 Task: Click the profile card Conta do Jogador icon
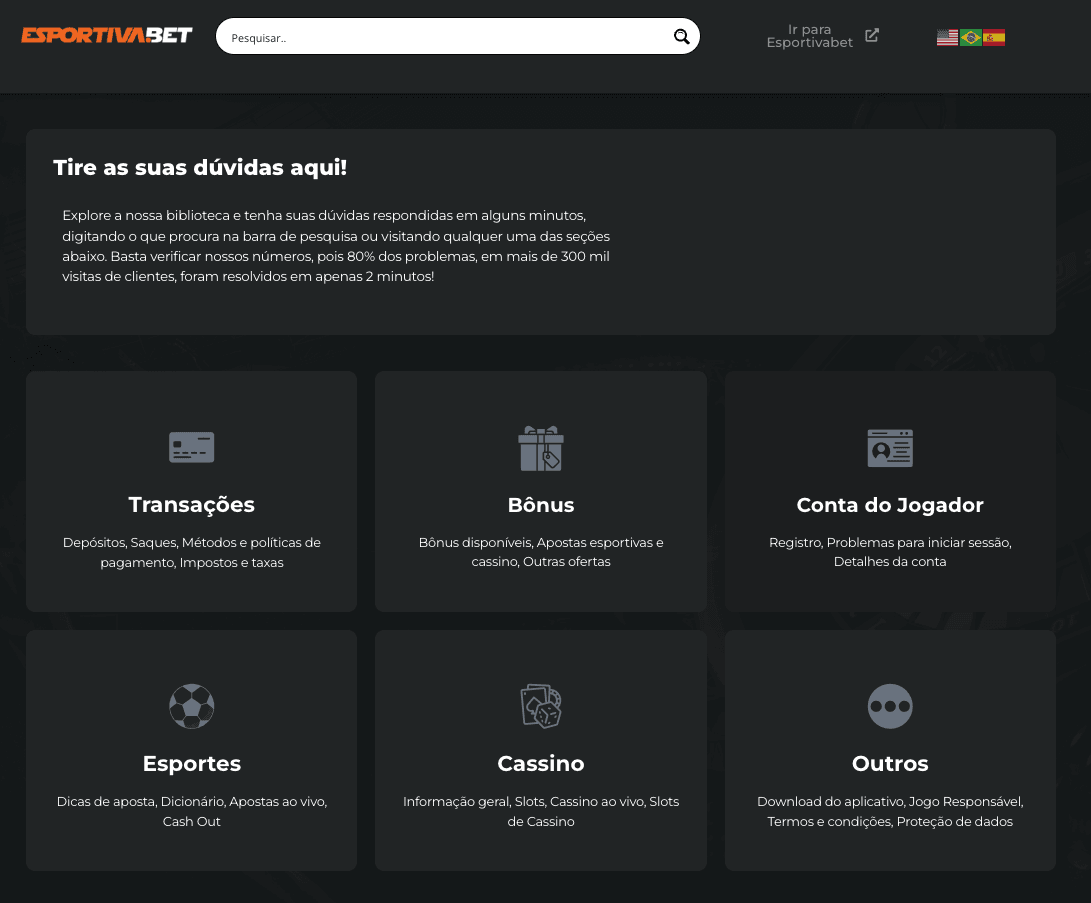890,448
